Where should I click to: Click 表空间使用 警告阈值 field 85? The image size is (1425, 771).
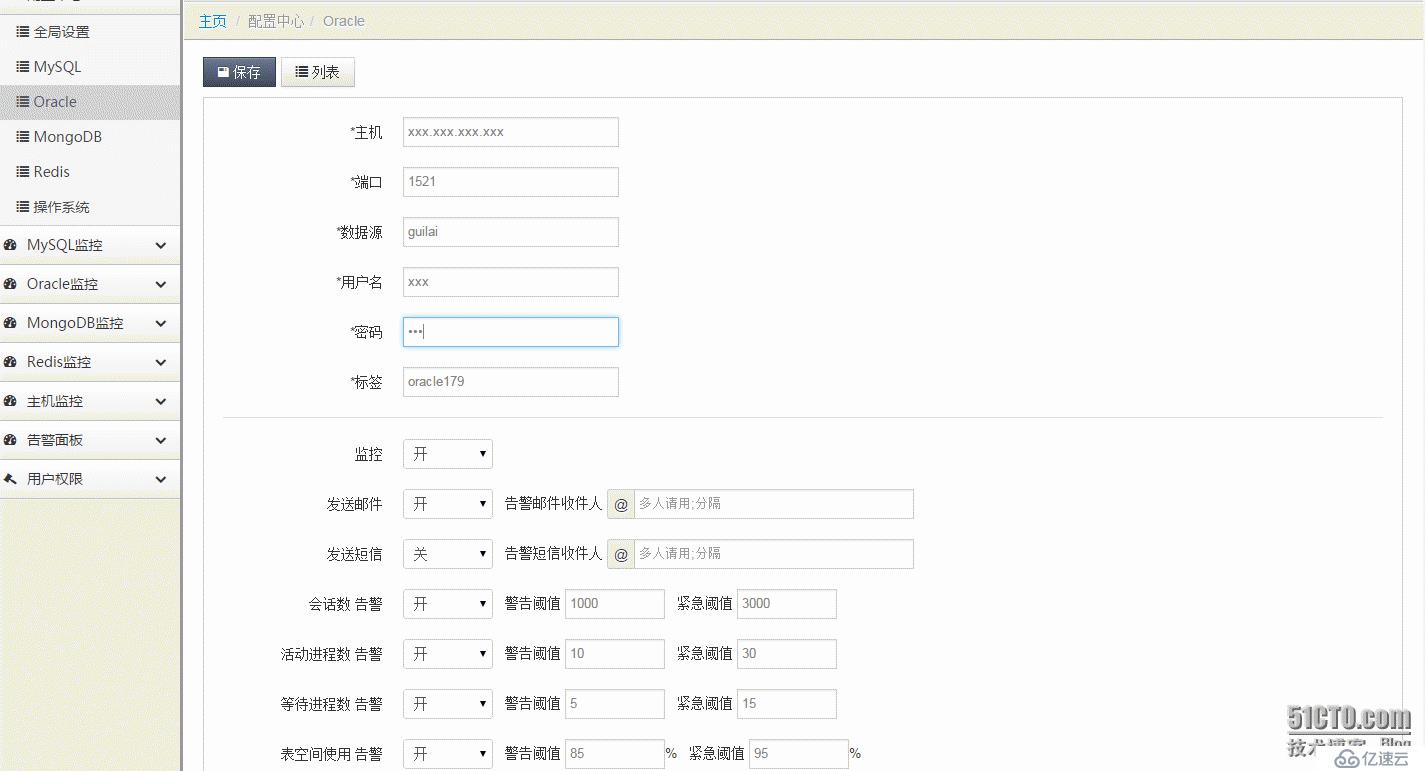click(615, 754)
